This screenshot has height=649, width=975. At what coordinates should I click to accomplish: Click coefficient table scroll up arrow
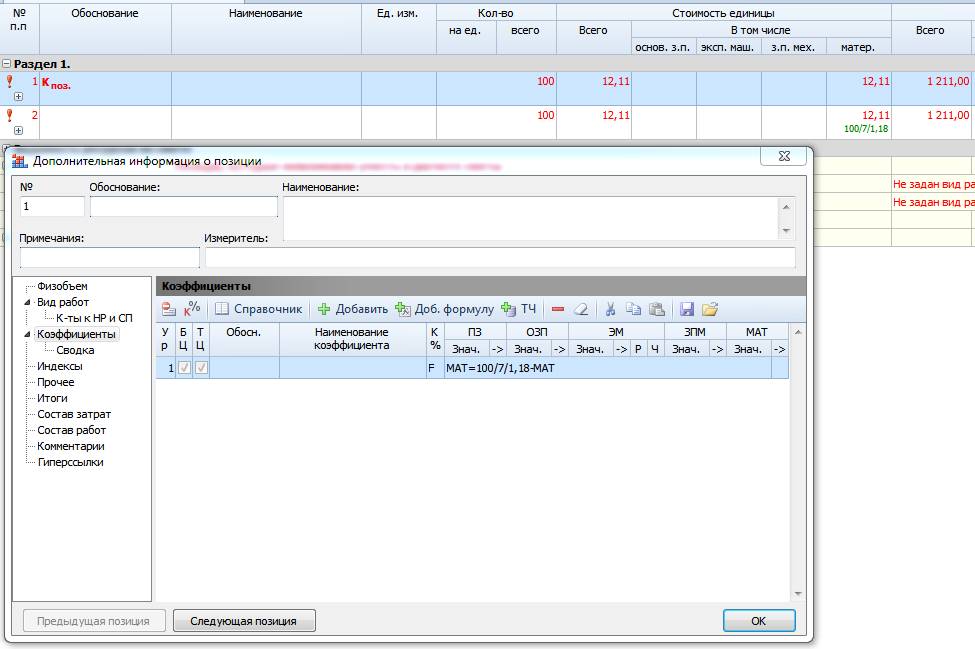tap(798, 332)
